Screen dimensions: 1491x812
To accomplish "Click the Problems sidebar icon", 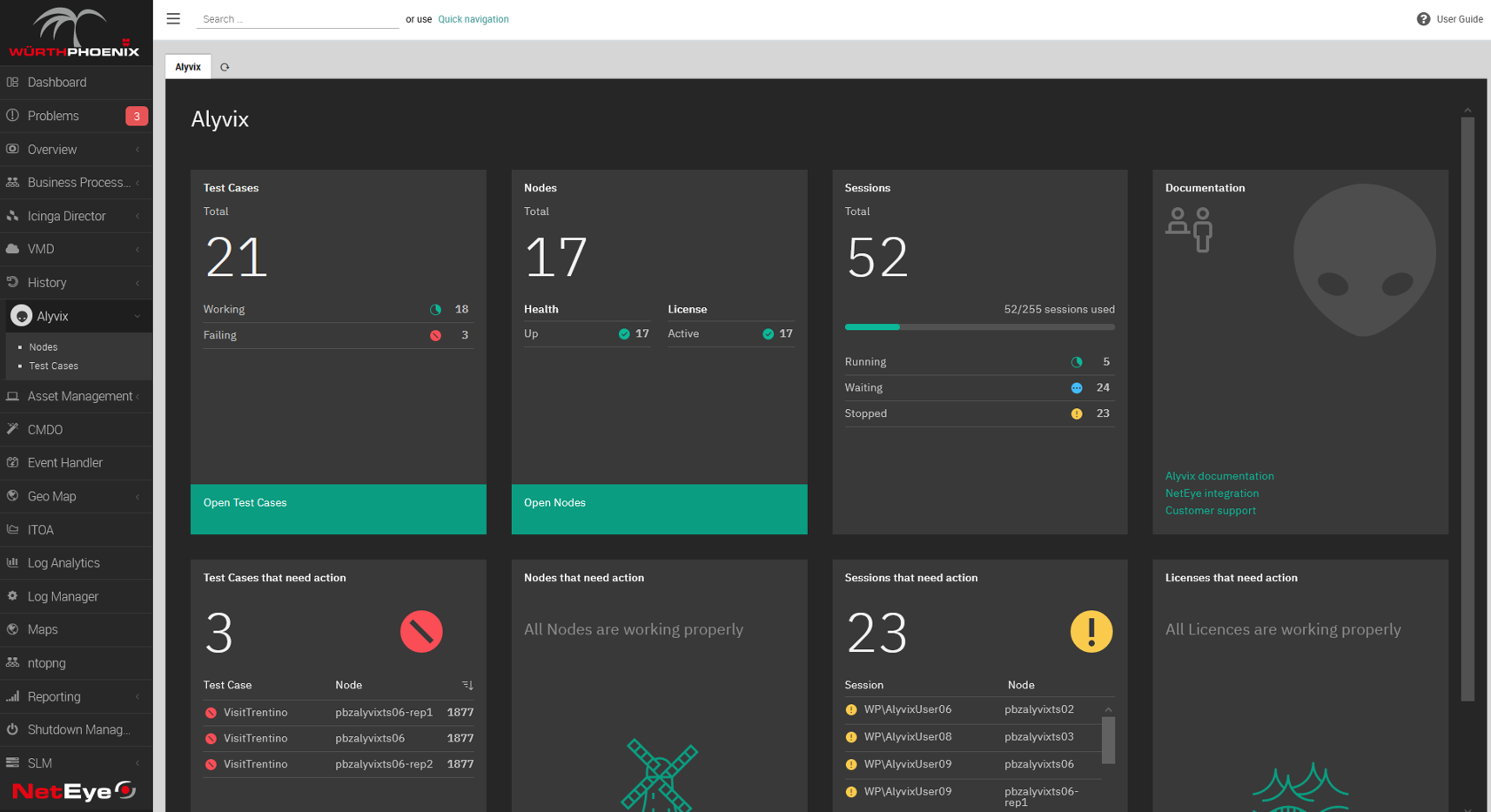I will click(x=12, y=116).
